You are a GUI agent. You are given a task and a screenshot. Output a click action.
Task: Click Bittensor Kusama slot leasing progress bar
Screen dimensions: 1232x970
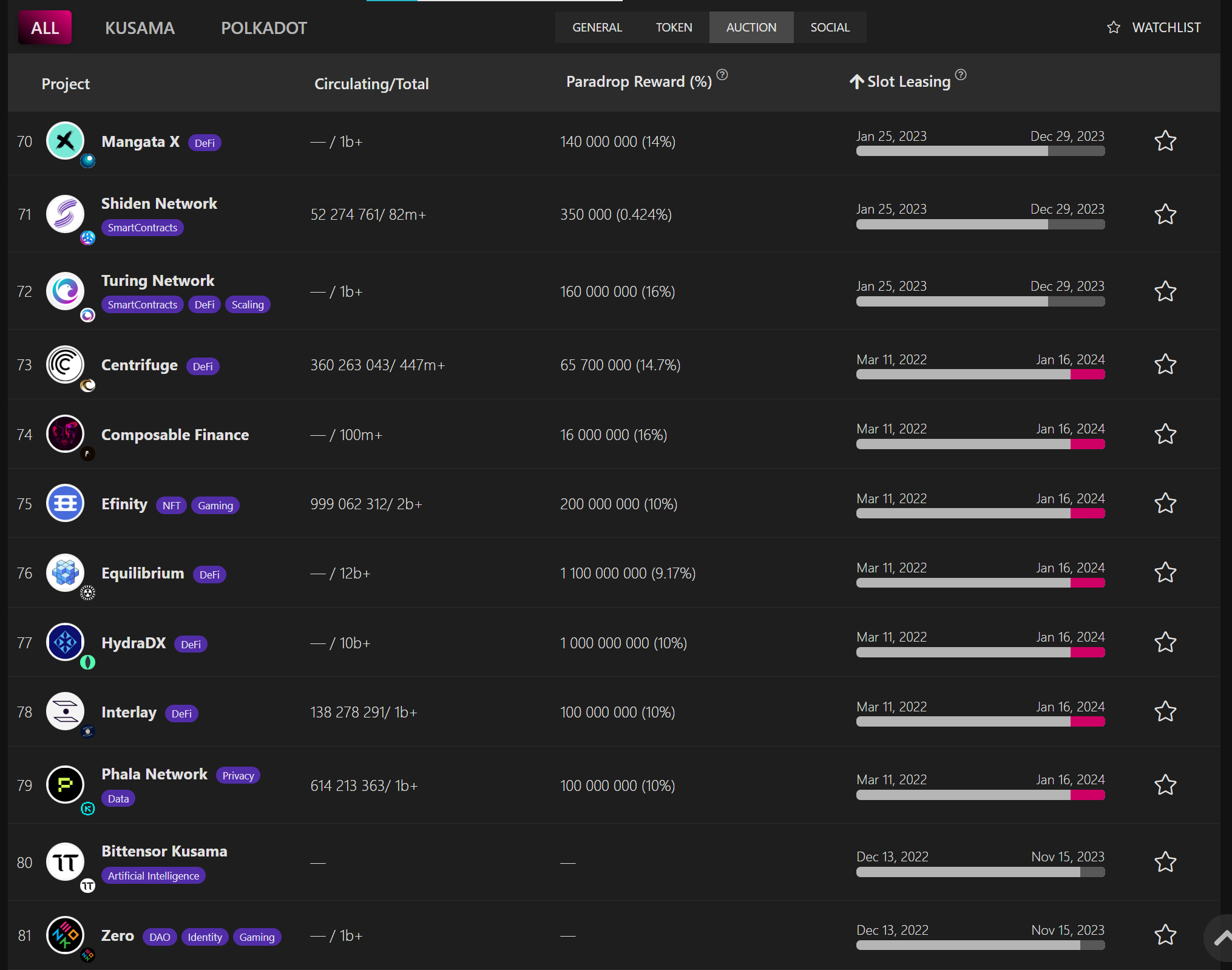coord(980,872)
